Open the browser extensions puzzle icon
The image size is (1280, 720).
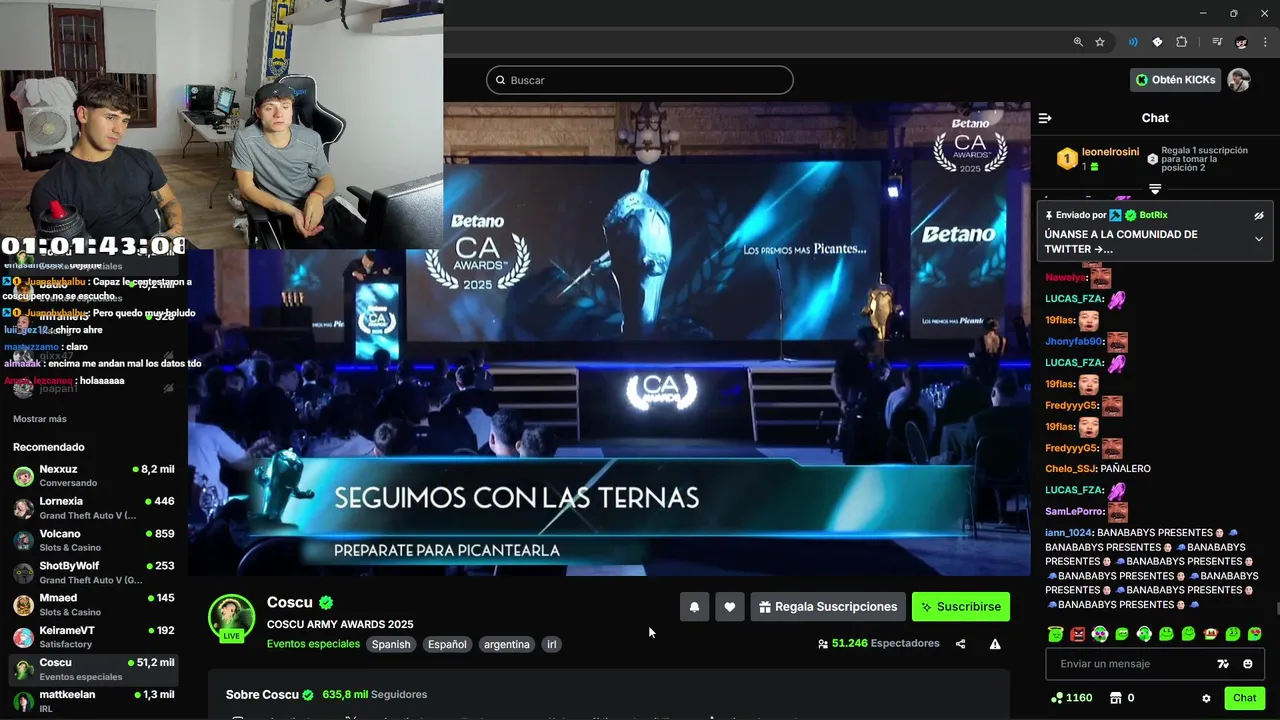point(1181,42)
